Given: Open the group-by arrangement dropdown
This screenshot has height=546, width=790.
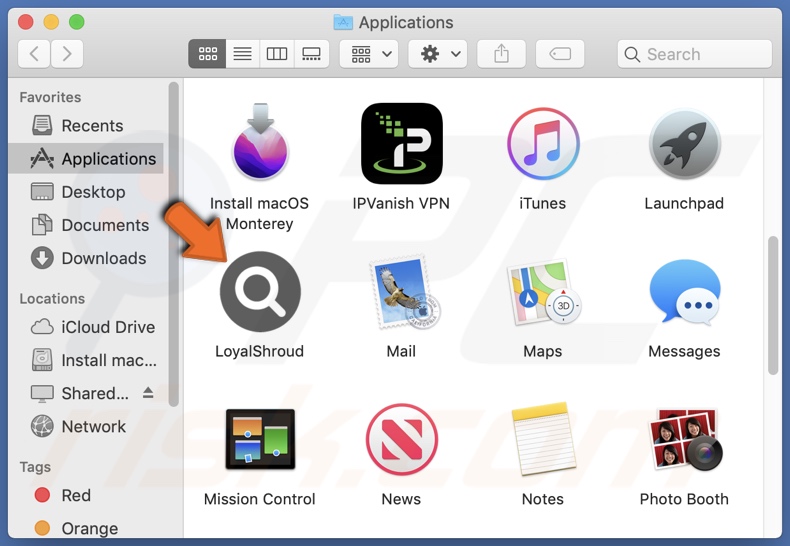Looking at the screenshot, I should click(x=369, y=53).
